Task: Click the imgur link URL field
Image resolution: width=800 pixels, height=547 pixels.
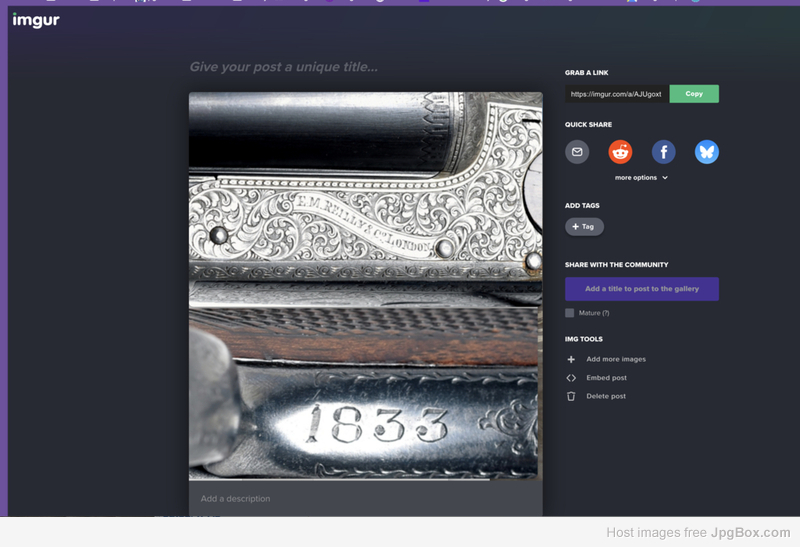Action: [617, 94]
